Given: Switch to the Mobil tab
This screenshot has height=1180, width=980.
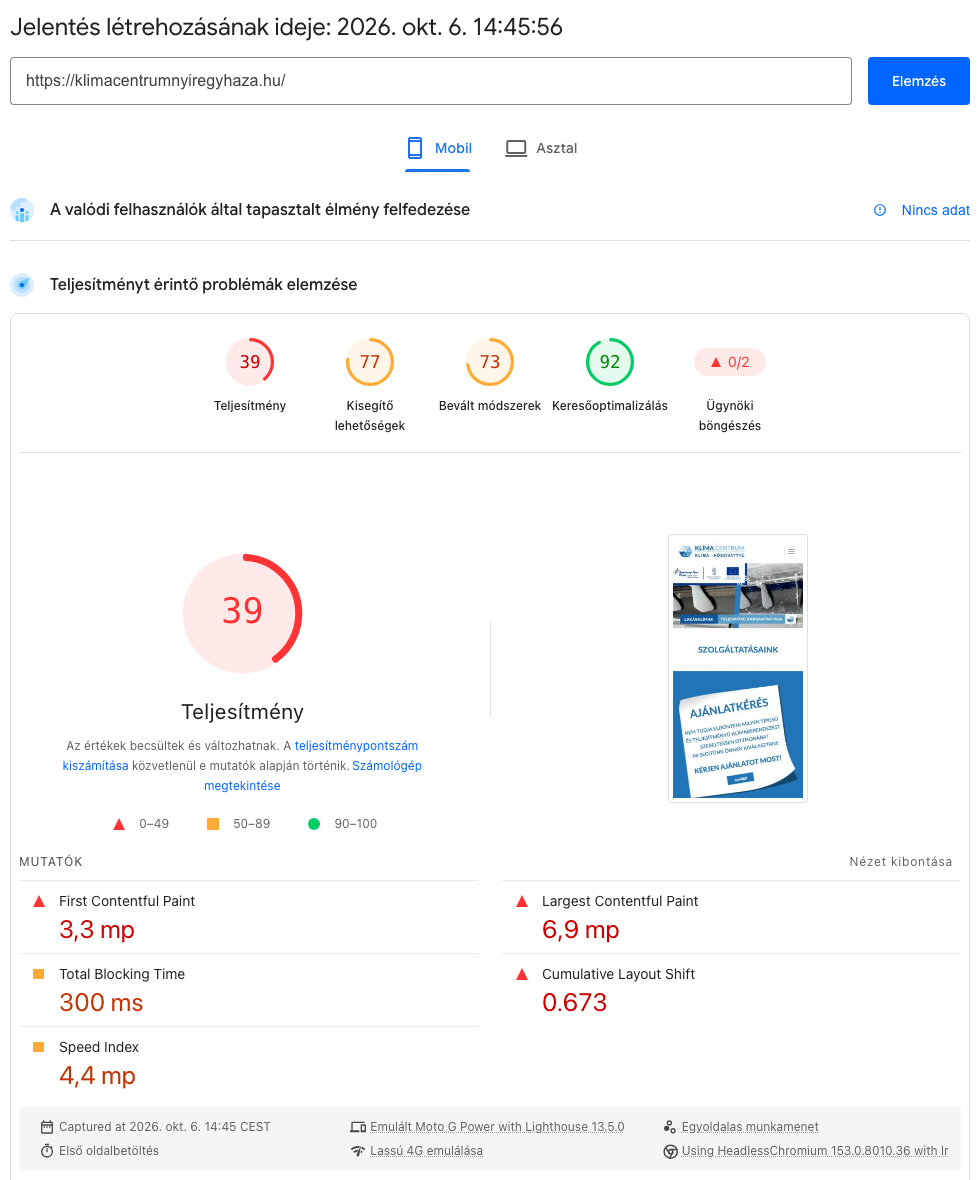Looking at the screenshot, I should pos(438,148).
